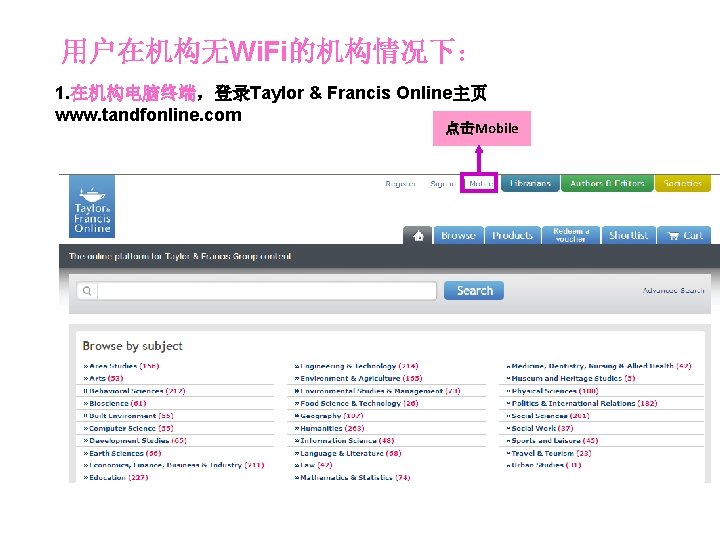Click the Search button

pyautogui.click(x=474, y=291)
